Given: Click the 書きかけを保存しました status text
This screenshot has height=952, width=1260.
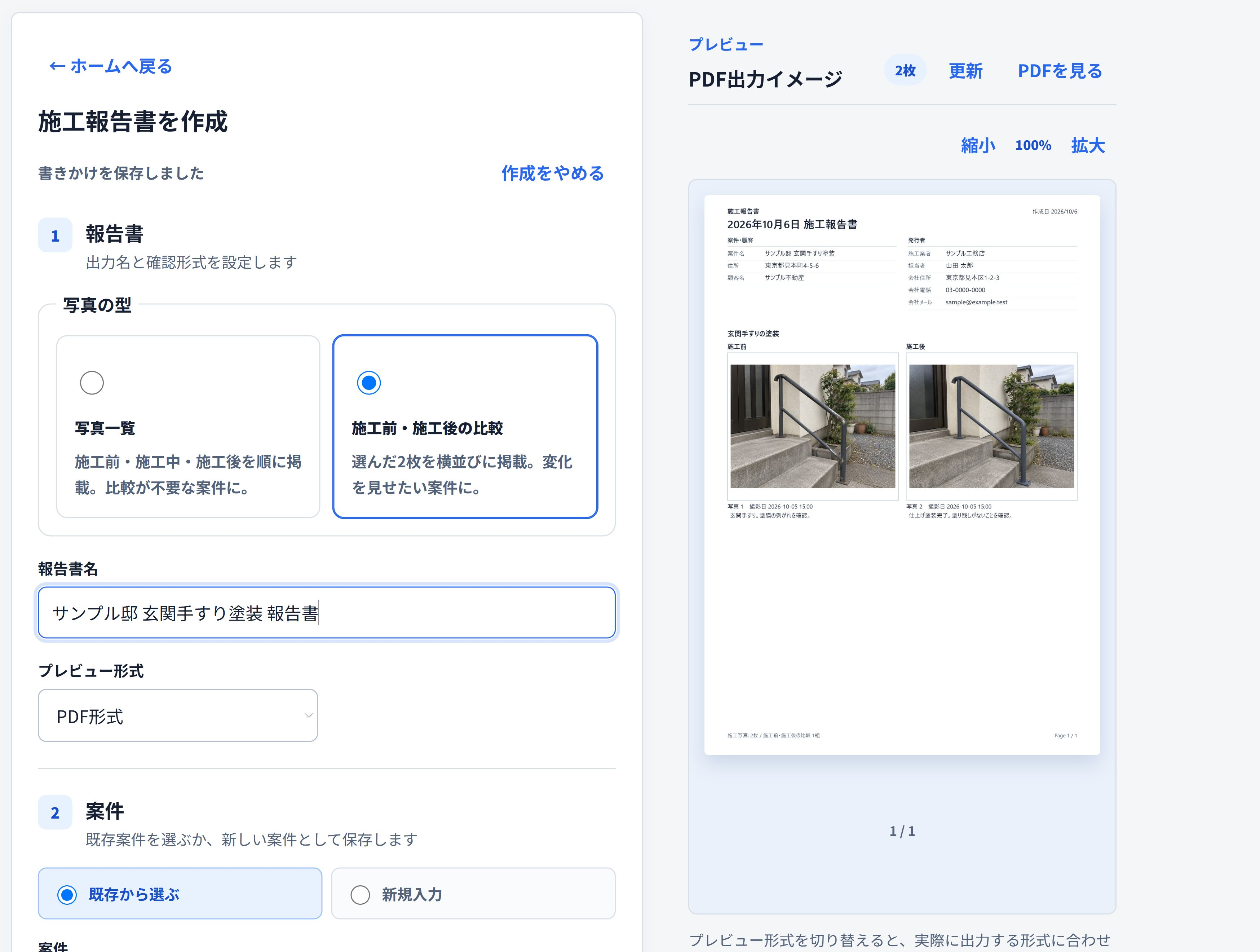Looking at the screenshot, I should [x=121, y=173].
